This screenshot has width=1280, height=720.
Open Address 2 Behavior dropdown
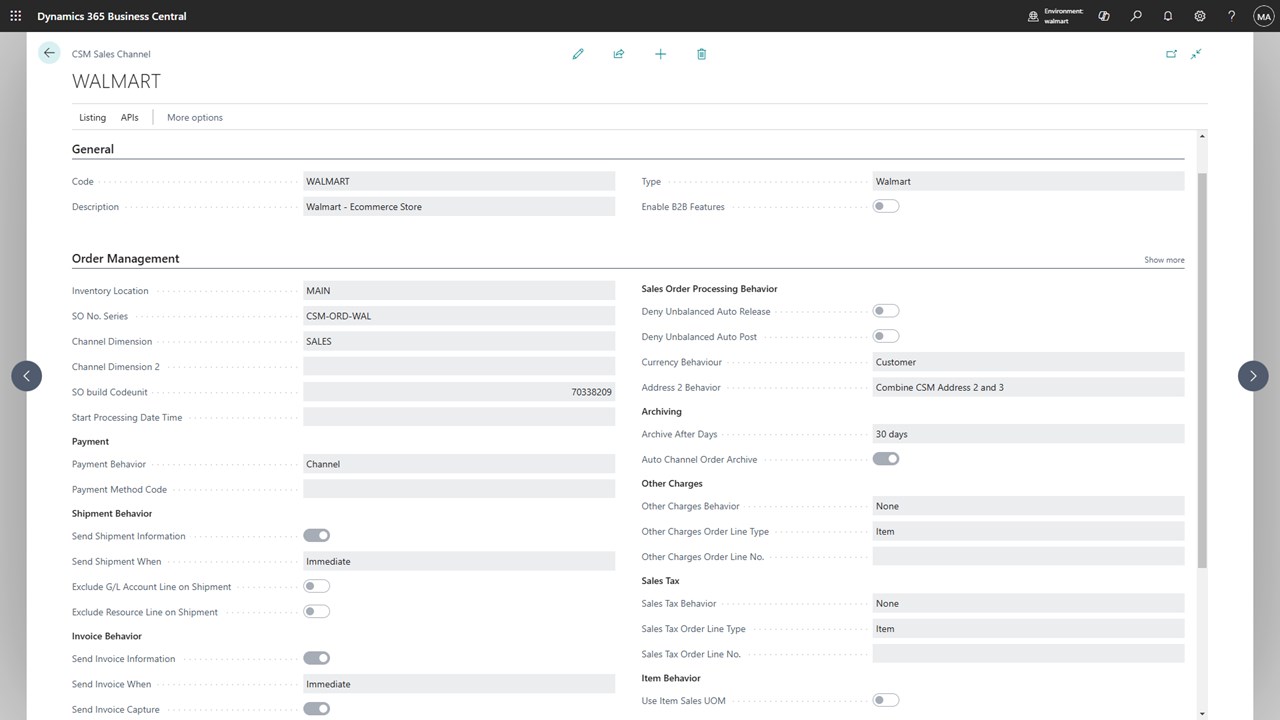tap(1028, 387)
